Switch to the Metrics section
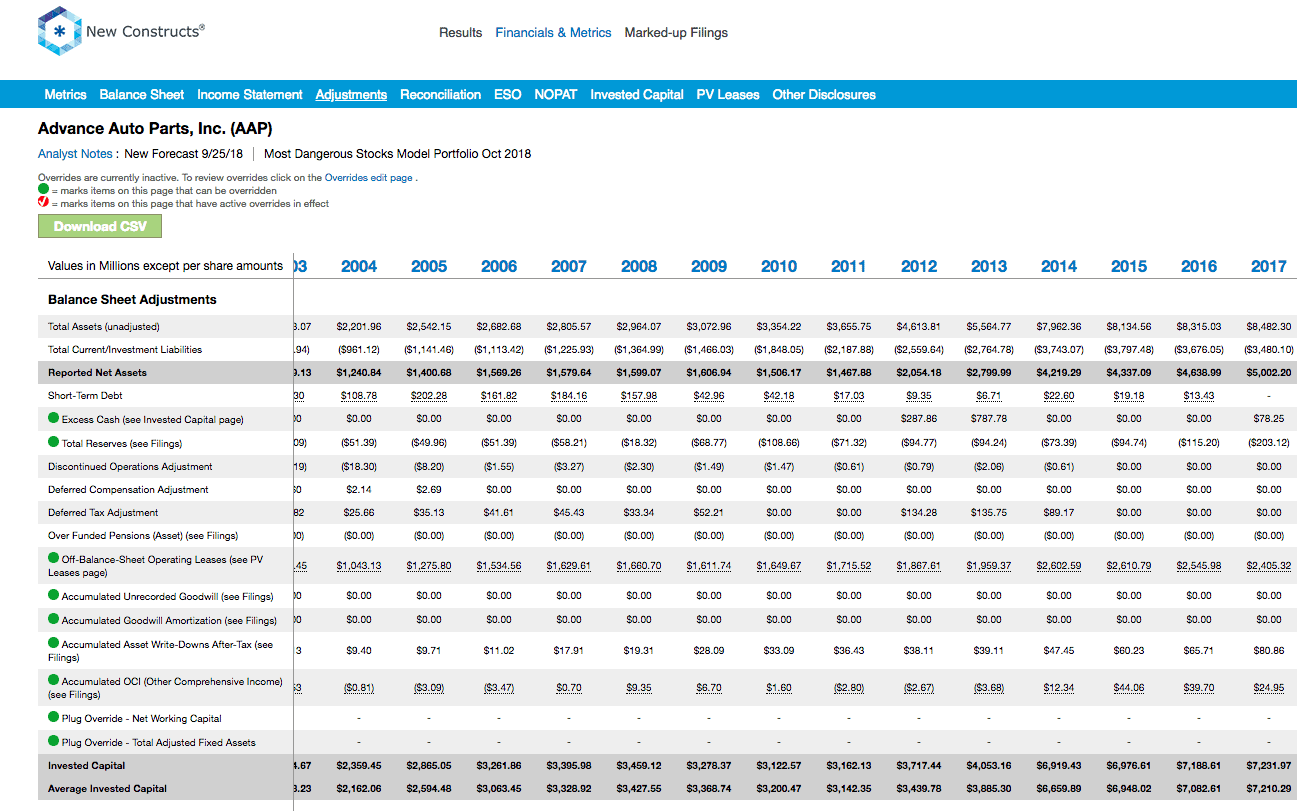The width and height of the screenshot is (1297, 811). coord(65,95)
